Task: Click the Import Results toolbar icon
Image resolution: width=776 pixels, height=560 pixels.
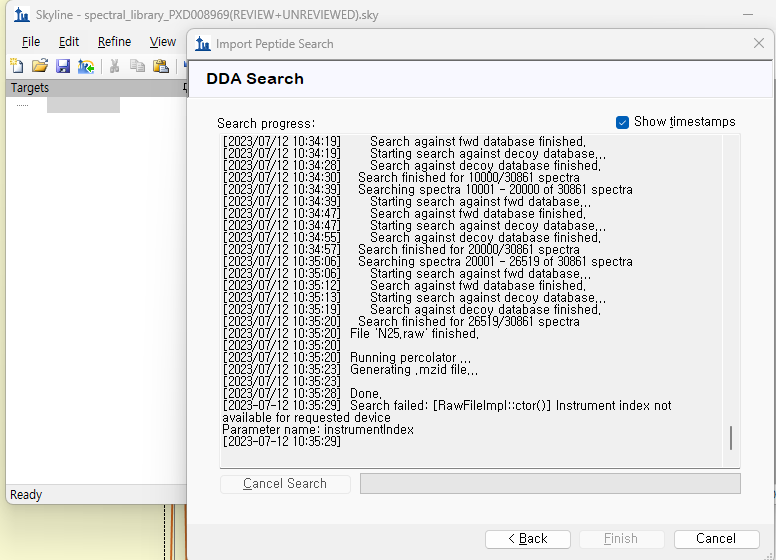Action: [86, 66]
